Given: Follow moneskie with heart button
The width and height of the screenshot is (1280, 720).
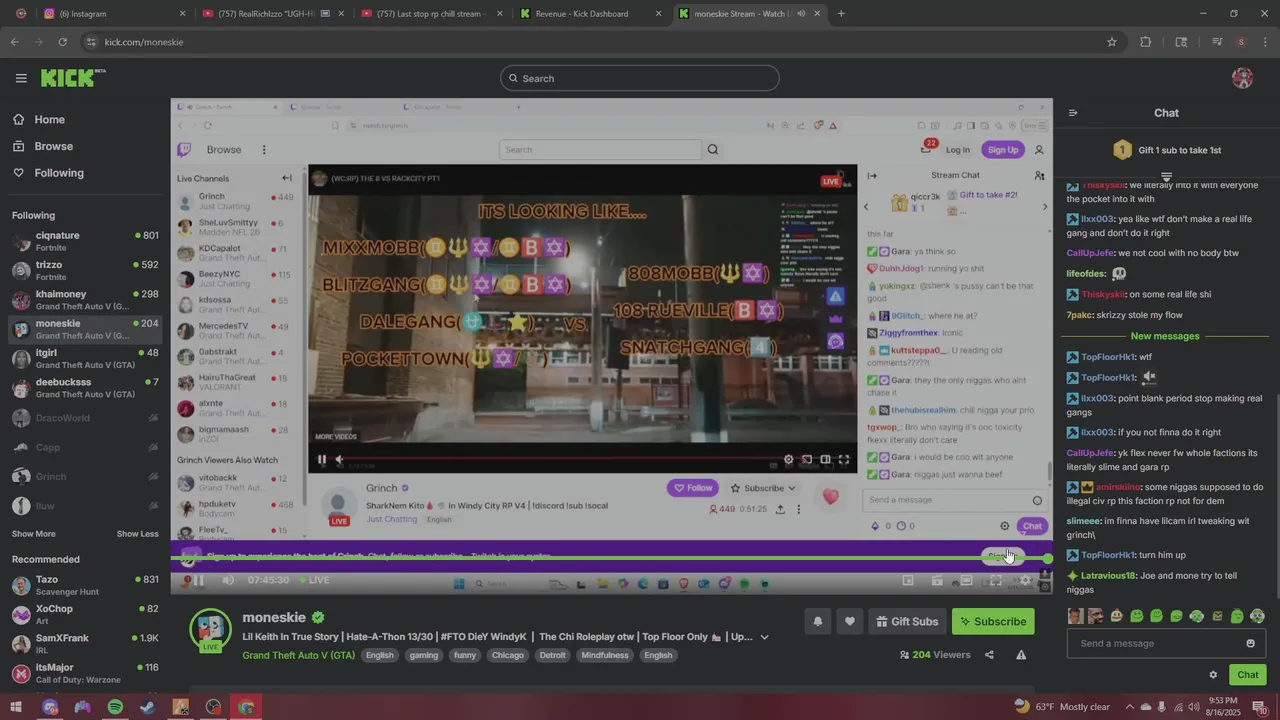Looking at the screenshot, I should click(850, 621).
